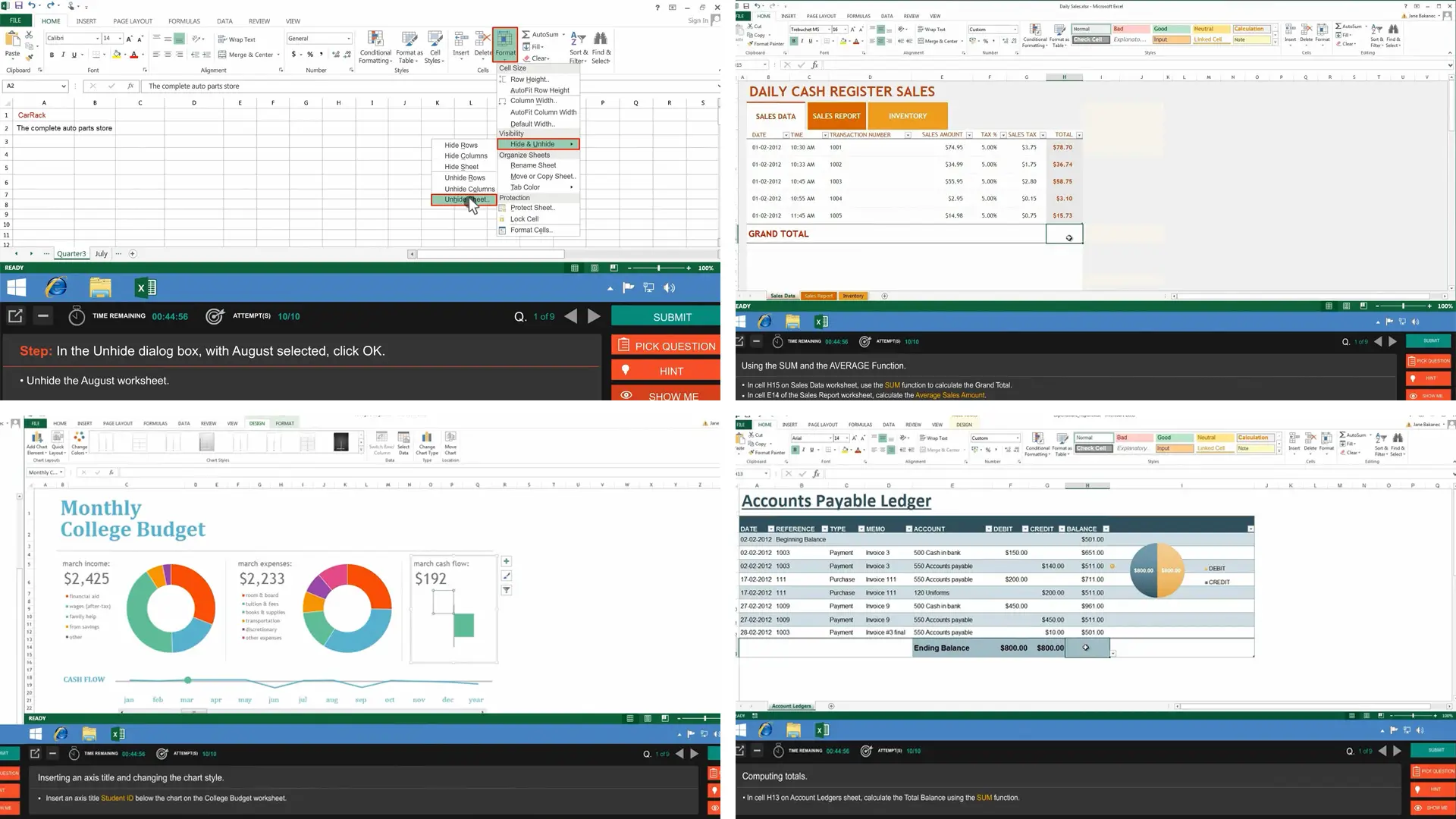Click the Excel taskbar icon under the CarRack window
The width and height of the screenshot is (1456, 819).
pos(145,287)
